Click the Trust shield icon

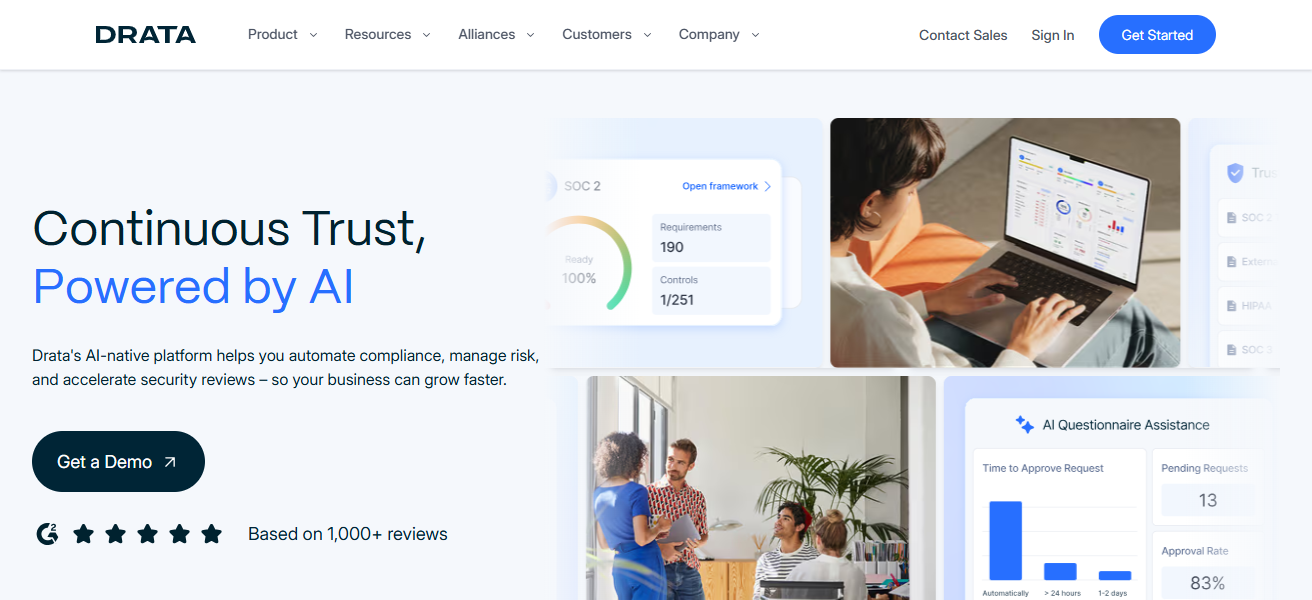click(x=1235, y=173)
